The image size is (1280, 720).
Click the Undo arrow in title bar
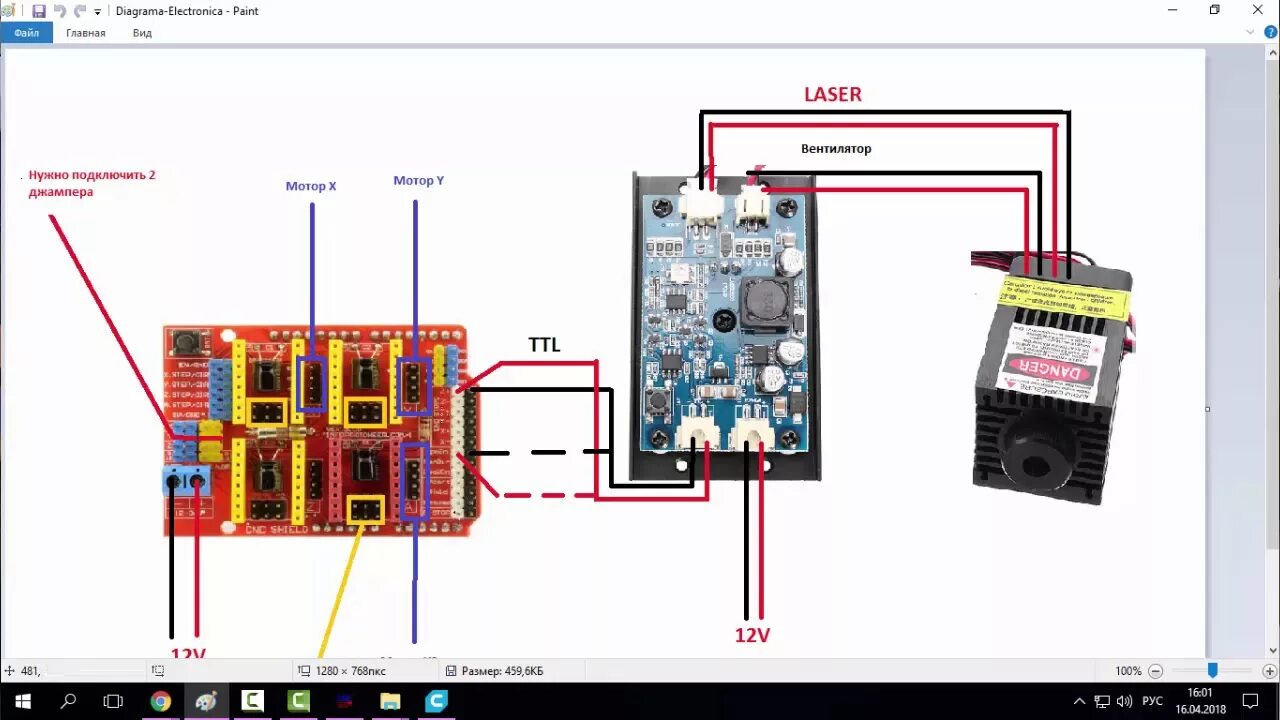60,11
